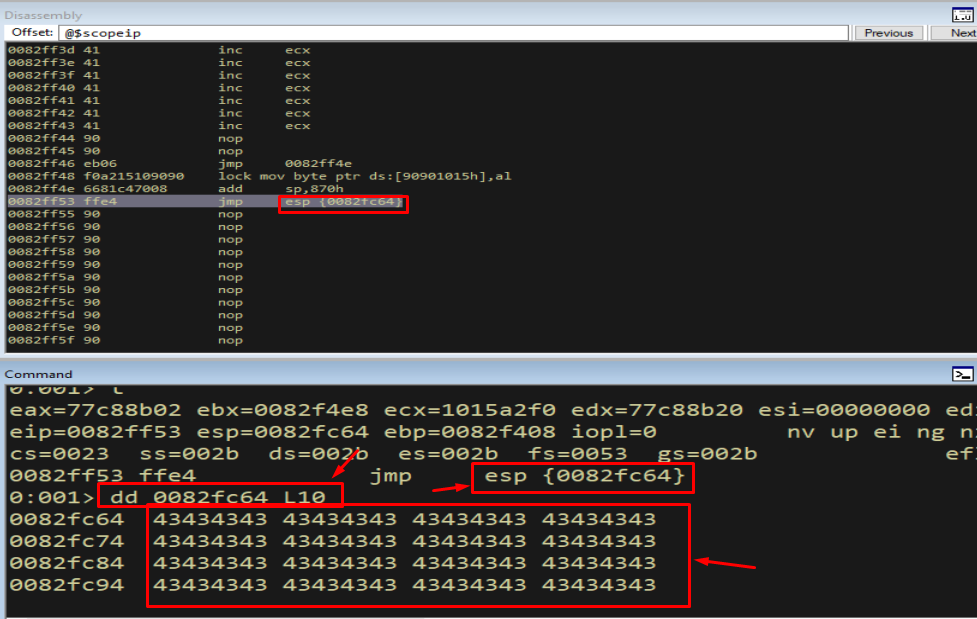Click the line 0082ff41 inc ecx

tap(159, 100)
